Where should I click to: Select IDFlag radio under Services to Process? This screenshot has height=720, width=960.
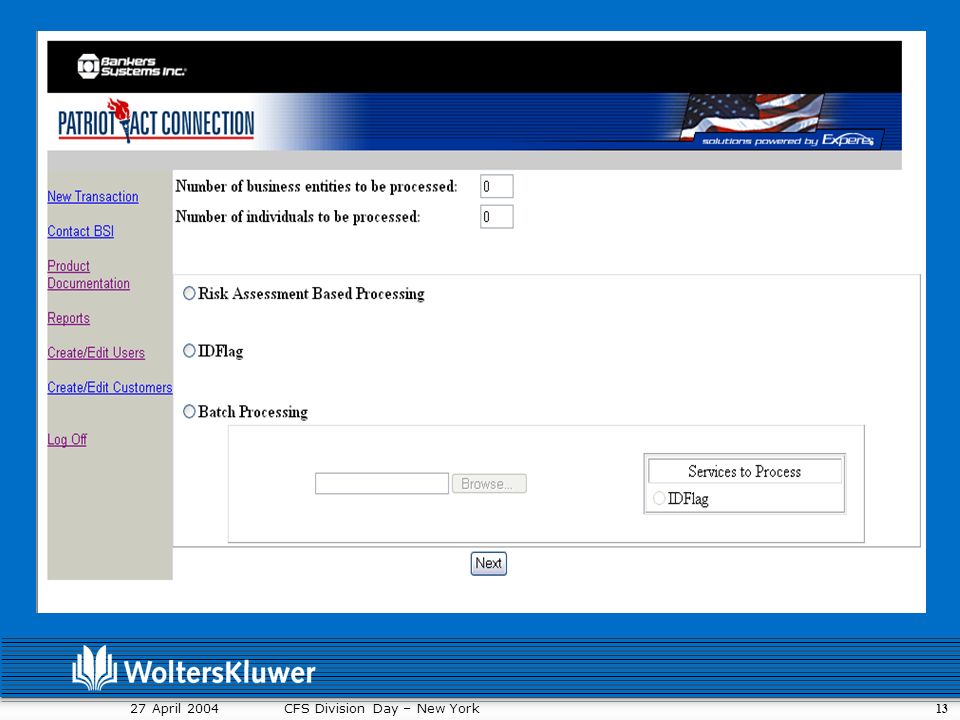659,498
